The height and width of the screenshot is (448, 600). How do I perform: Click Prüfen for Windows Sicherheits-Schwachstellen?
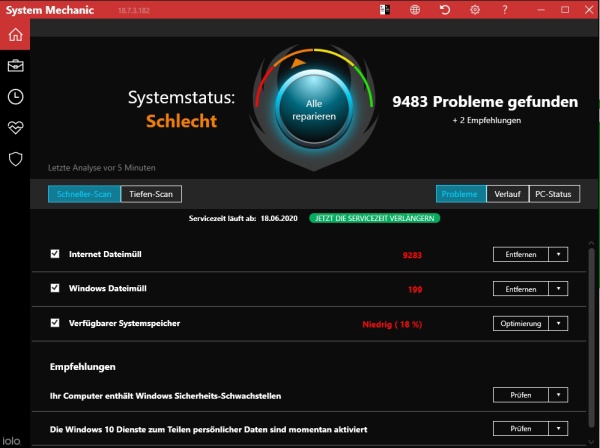click(521, 395)
